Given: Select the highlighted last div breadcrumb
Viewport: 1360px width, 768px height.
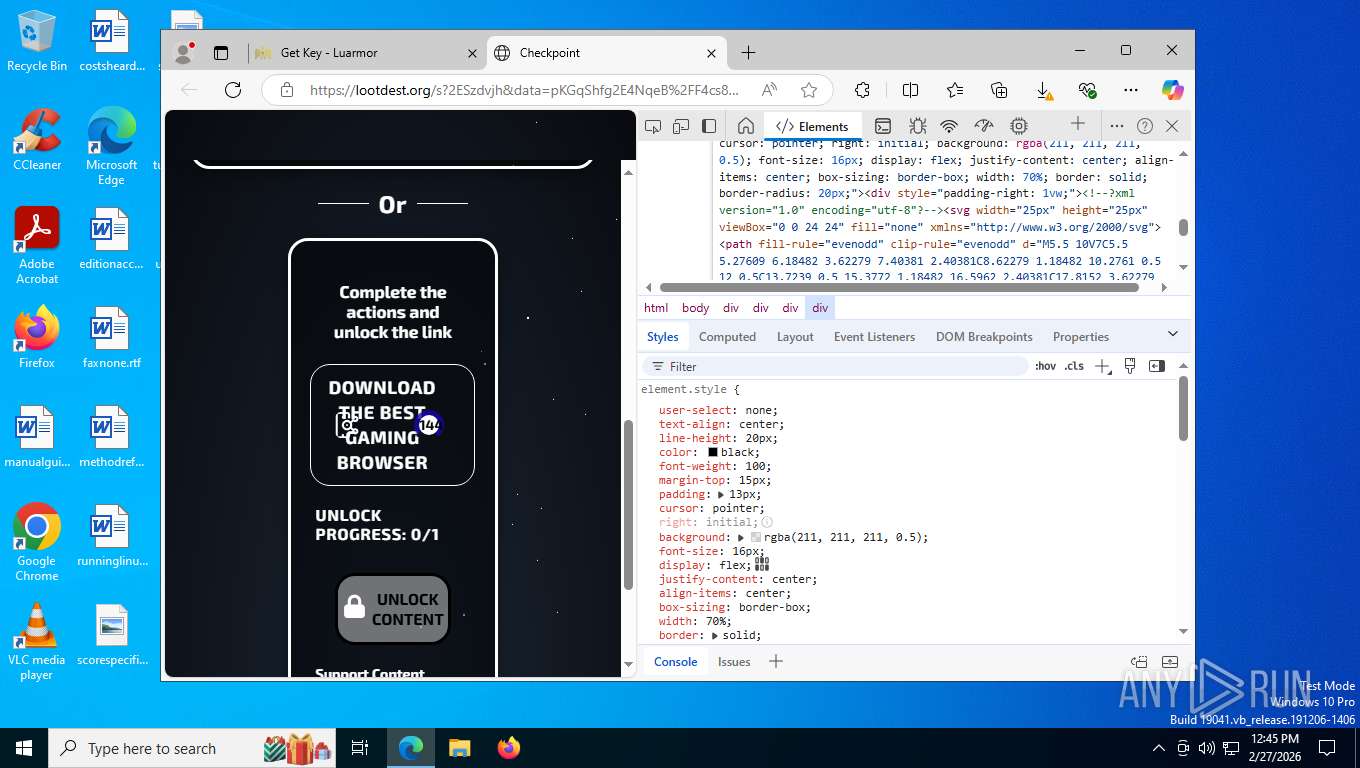Looking at the screenshot, I should click(820, 308).
